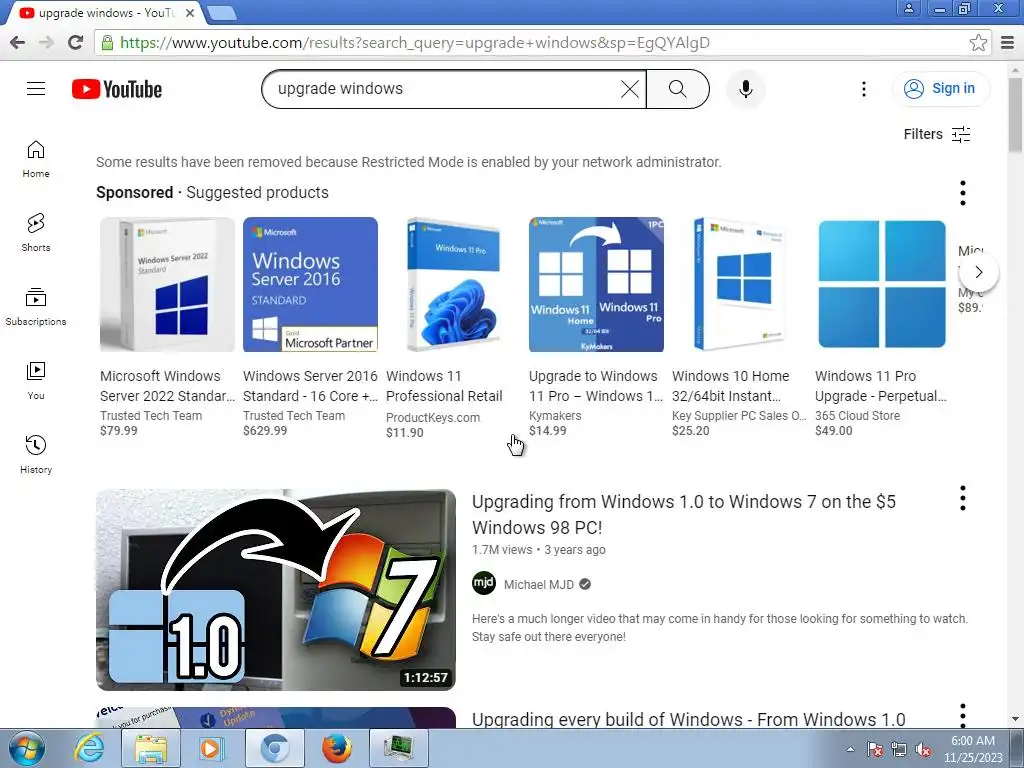
Task: Open Windows 10 Home 32/64bit product link
Action: pos(731,386)
